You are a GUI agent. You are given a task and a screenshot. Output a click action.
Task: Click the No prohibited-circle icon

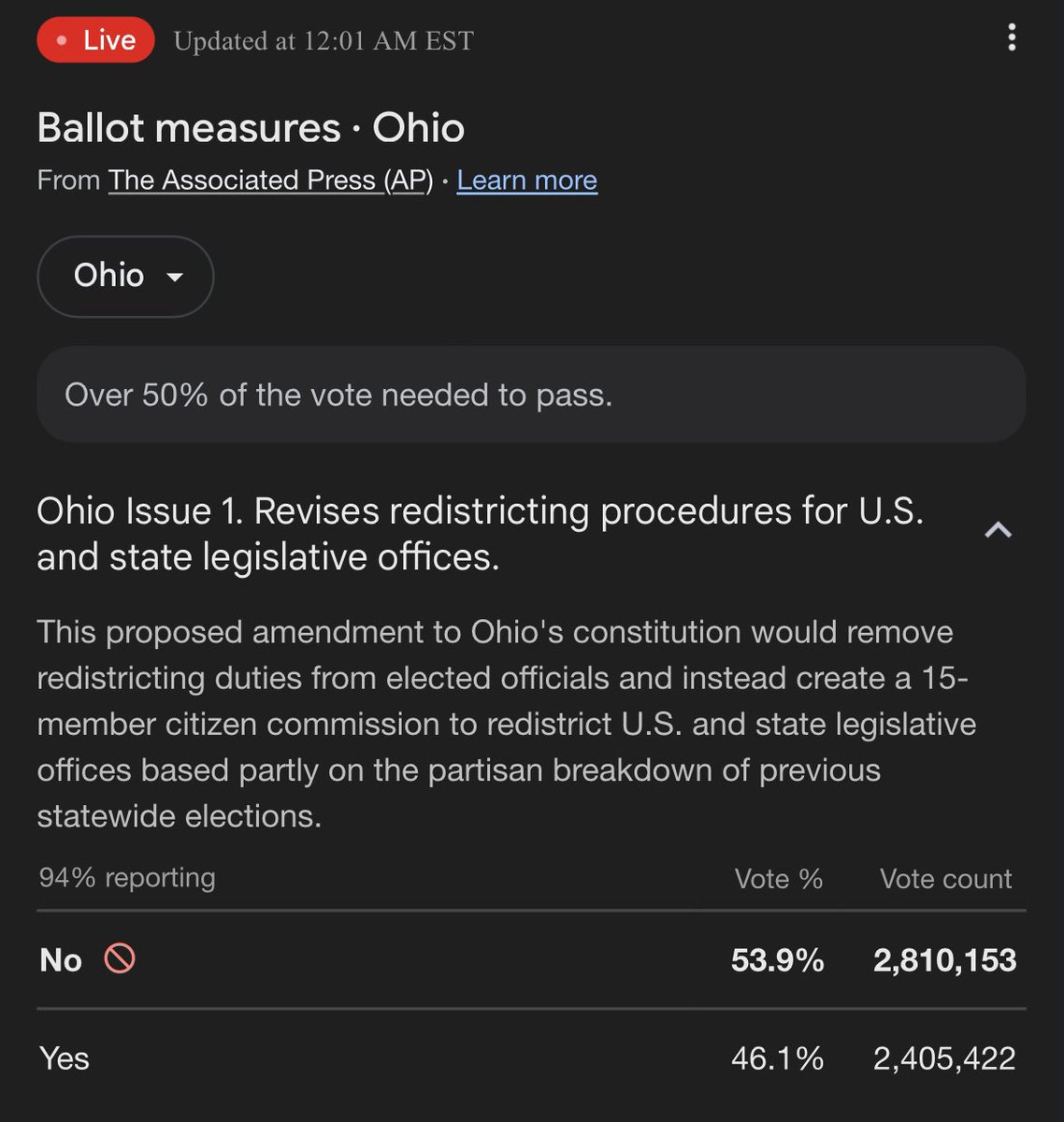pyautogui.click(x=120, y=958)
